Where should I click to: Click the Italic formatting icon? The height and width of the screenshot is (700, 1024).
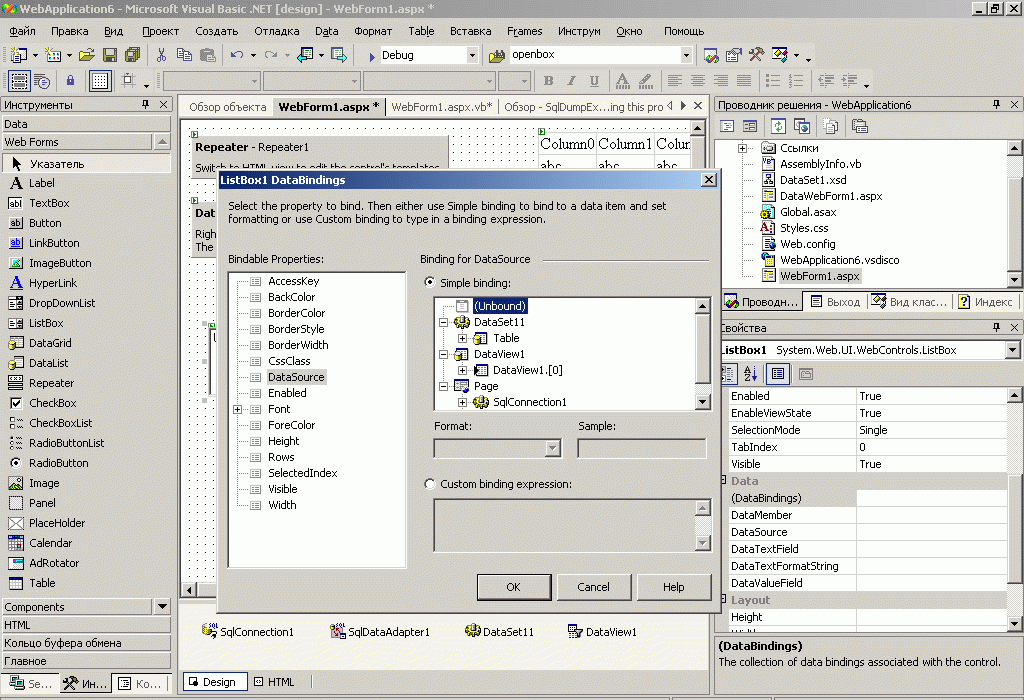point(571,81)
